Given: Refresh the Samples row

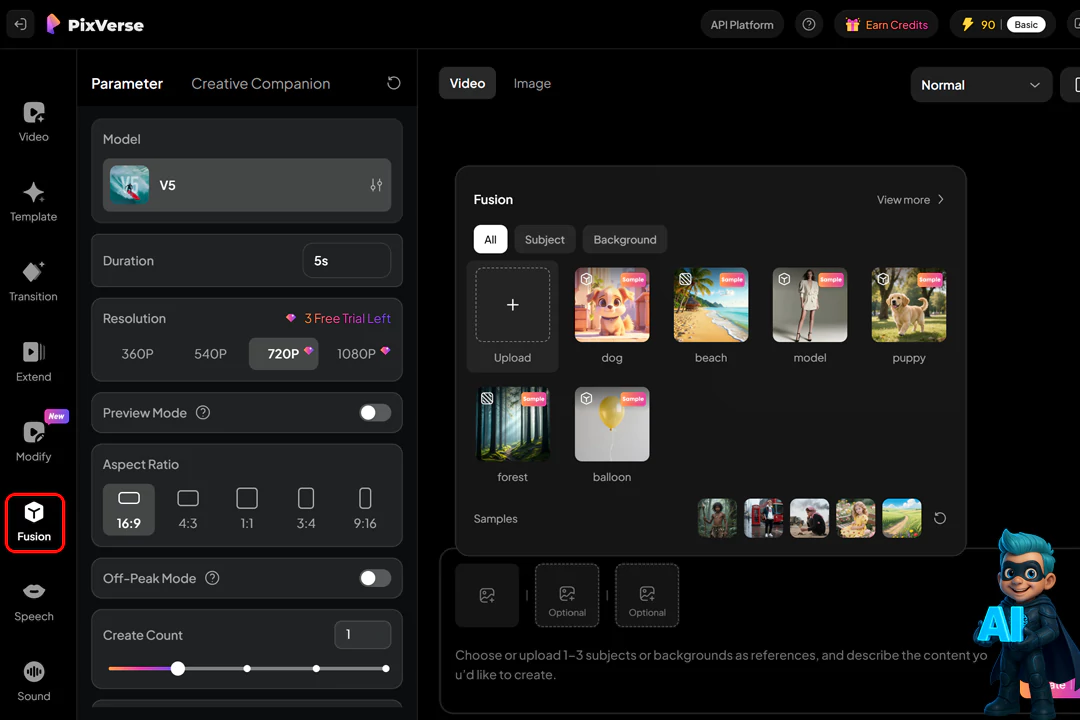Looking at the screenshot, I should click(x=940, y=518).
